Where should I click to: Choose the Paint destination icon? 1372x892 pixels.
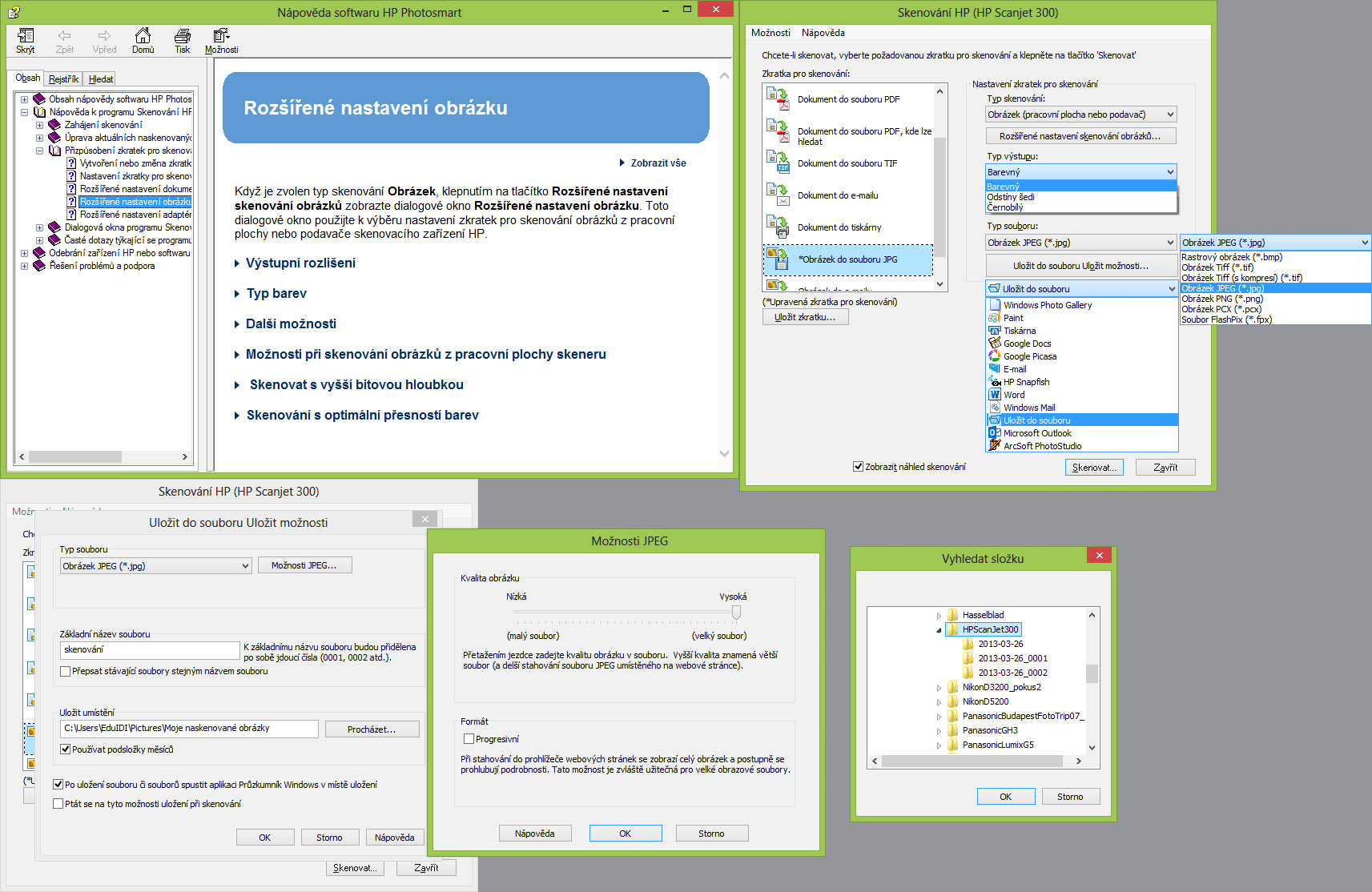point(995,318)
